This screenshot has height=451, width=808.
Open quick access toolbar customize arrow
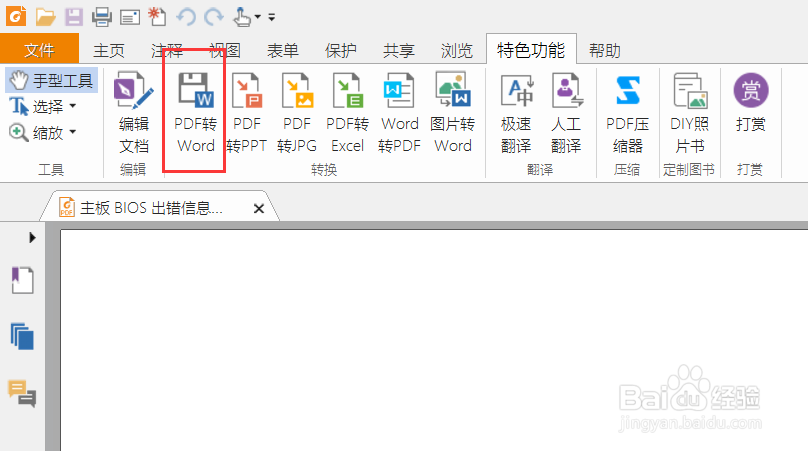coord(272,18)
